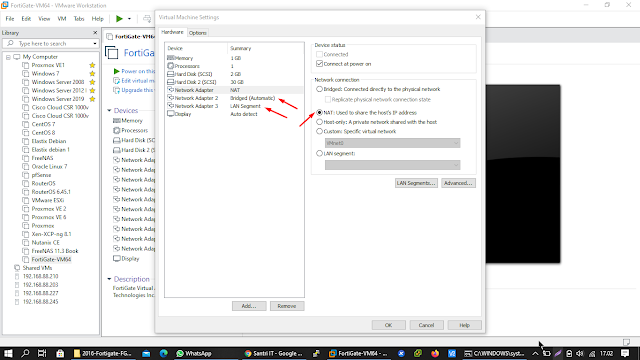Toggle Replicate physical network connection state
Screen dimensions: 640x360
(328, 100)
